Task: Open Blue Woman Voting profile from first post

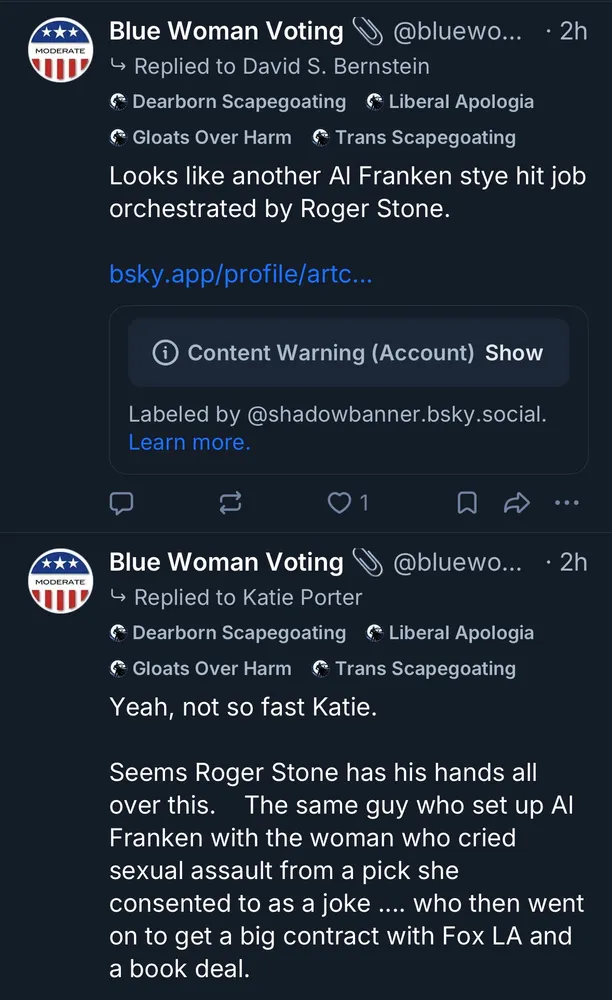Action: tap(226, 31)
